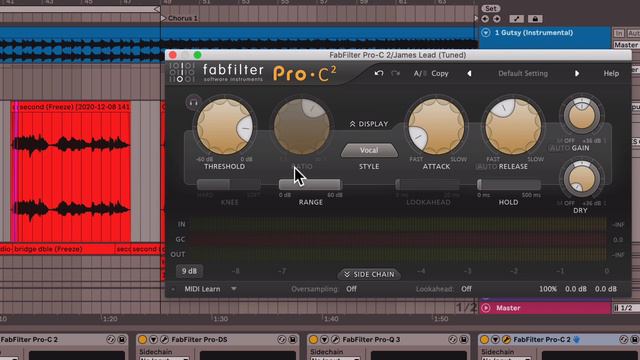640x360 pixels.
Task: Click the Dry knob
Action: click(x=582, y=179)
